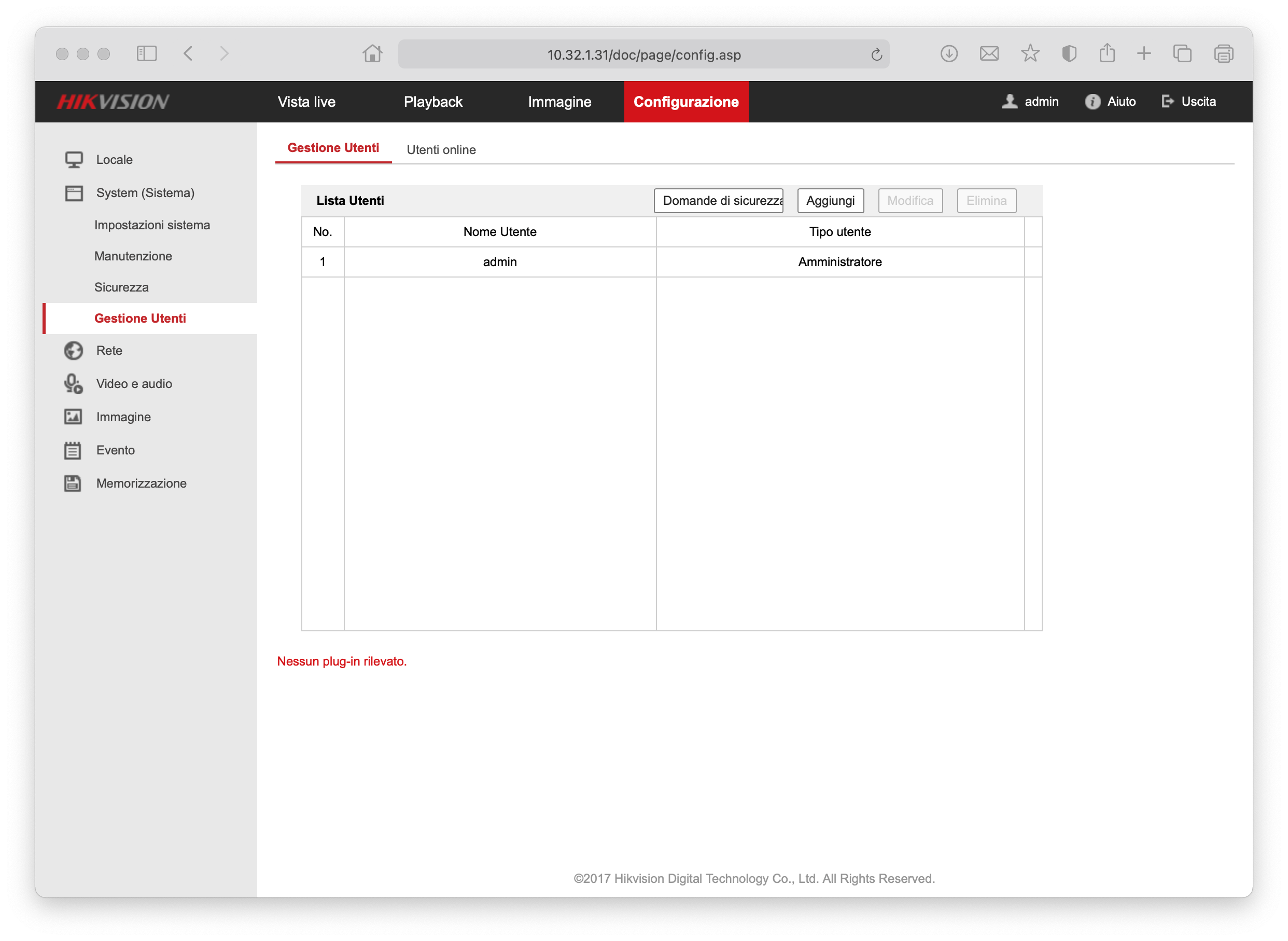Click the admin user icon
The image size is (1288, 941).
coord(1010,101)
